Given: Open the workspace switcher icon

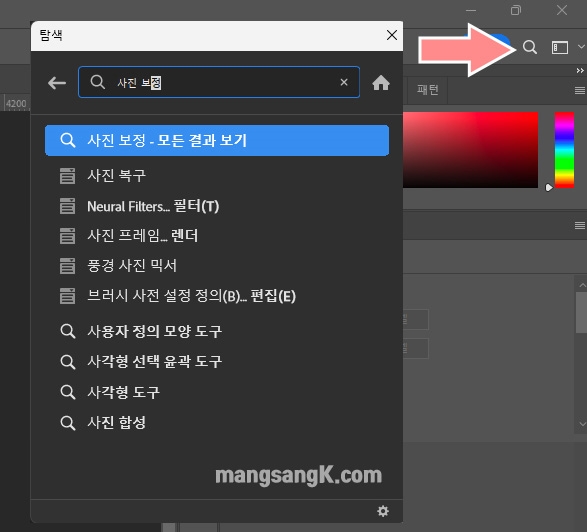Looking at the screenshot, I should (560, 48).
